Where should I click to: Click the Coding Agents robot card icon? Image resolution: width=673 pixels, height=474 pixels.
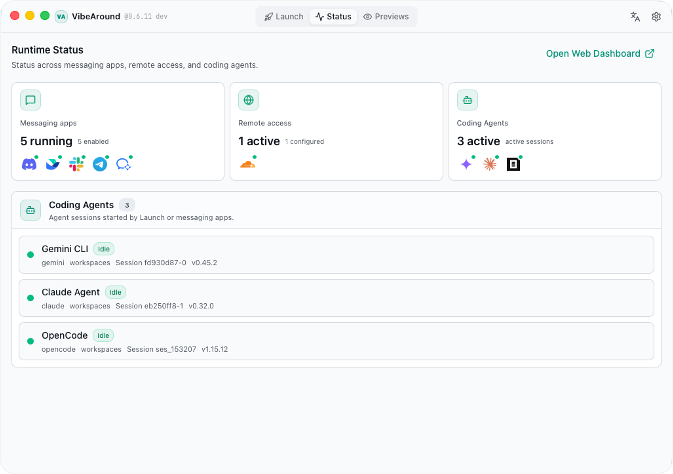pyautogui.click(x=467, y=100)
